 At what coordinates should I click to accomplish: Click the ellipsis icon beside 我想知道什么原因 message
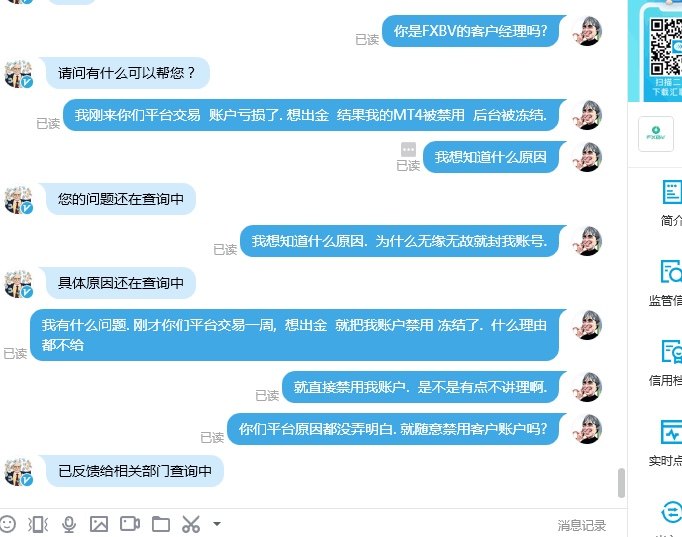(x=408, y=149)
